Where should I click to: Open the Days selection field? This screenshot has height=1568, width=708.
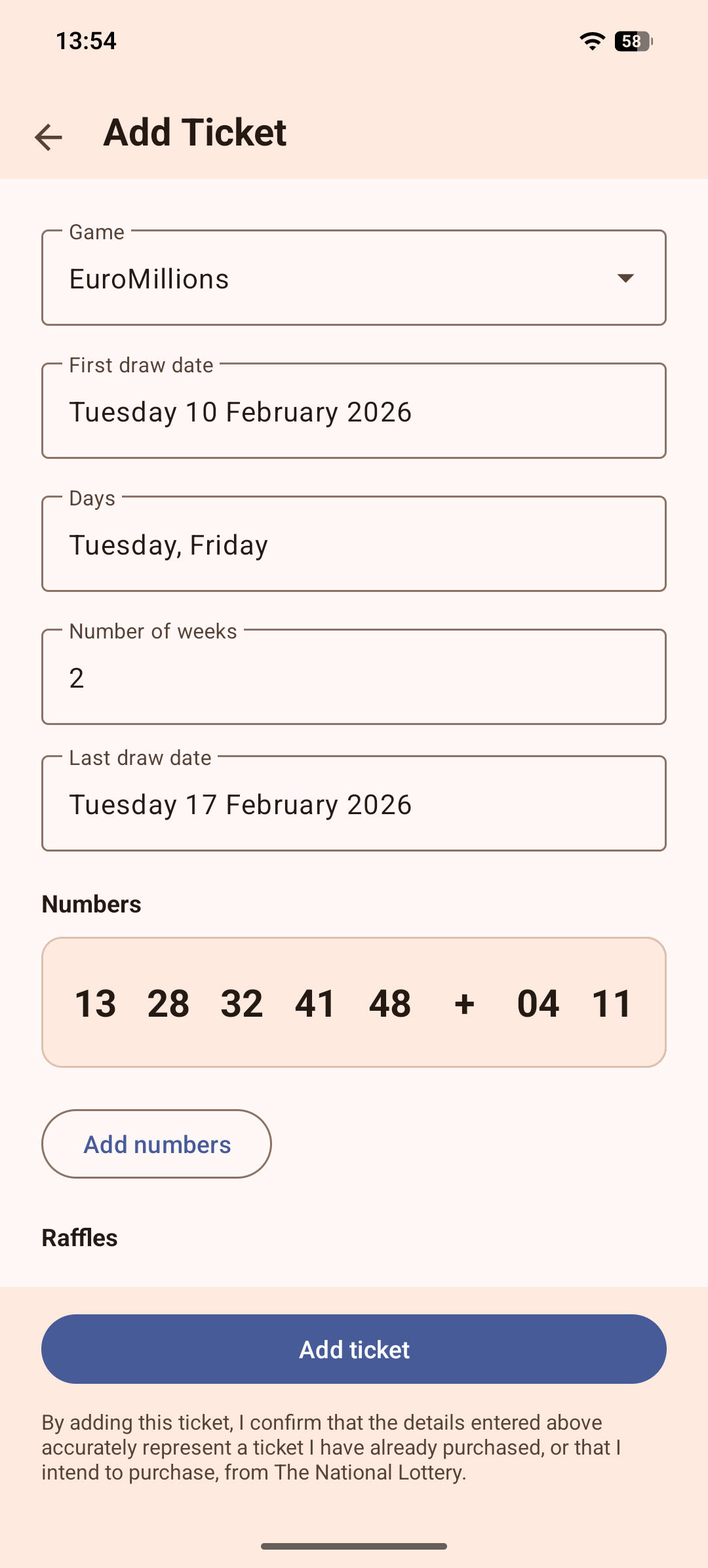354,545
